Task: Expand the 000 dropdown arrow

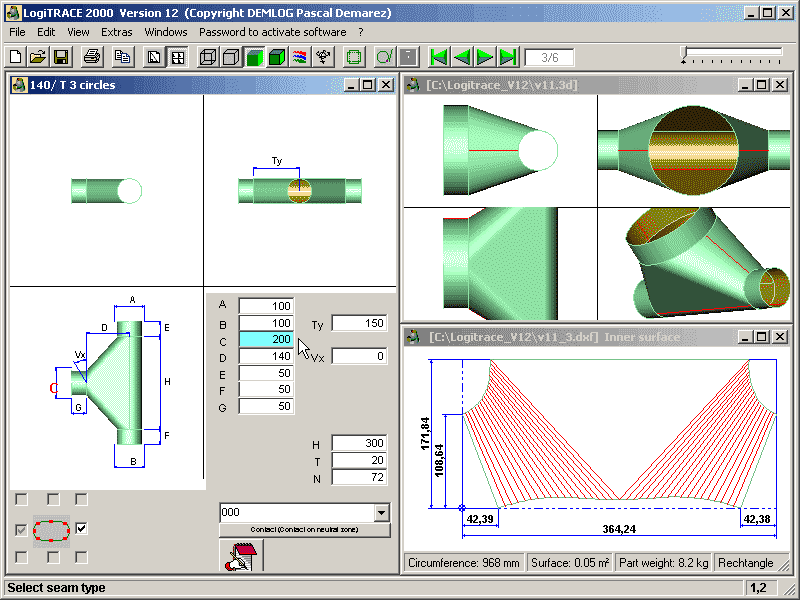Action: pos(381,513)
